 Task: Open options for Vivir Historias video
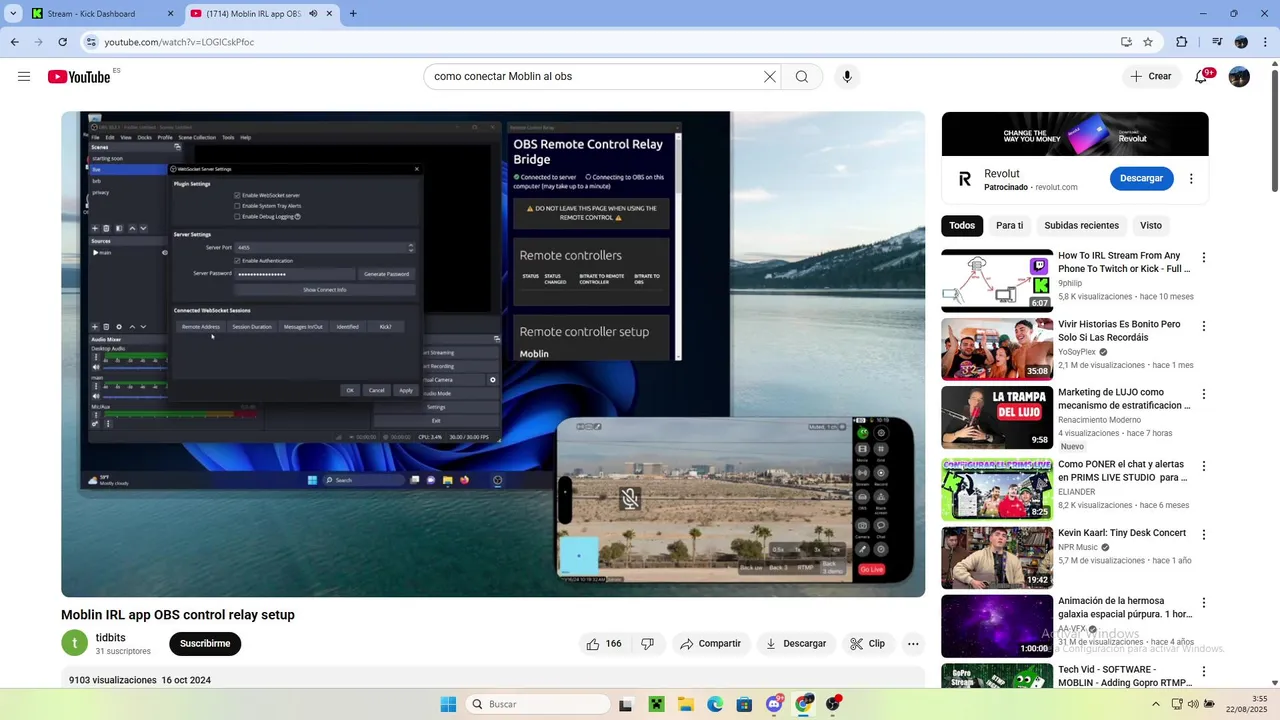coord(1204,326)
